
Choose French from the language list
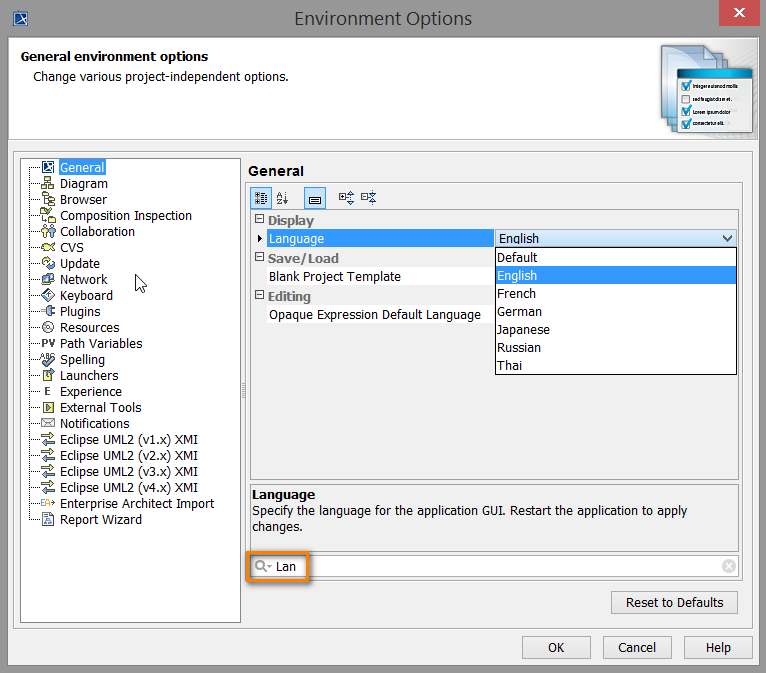tap(516, 294)
